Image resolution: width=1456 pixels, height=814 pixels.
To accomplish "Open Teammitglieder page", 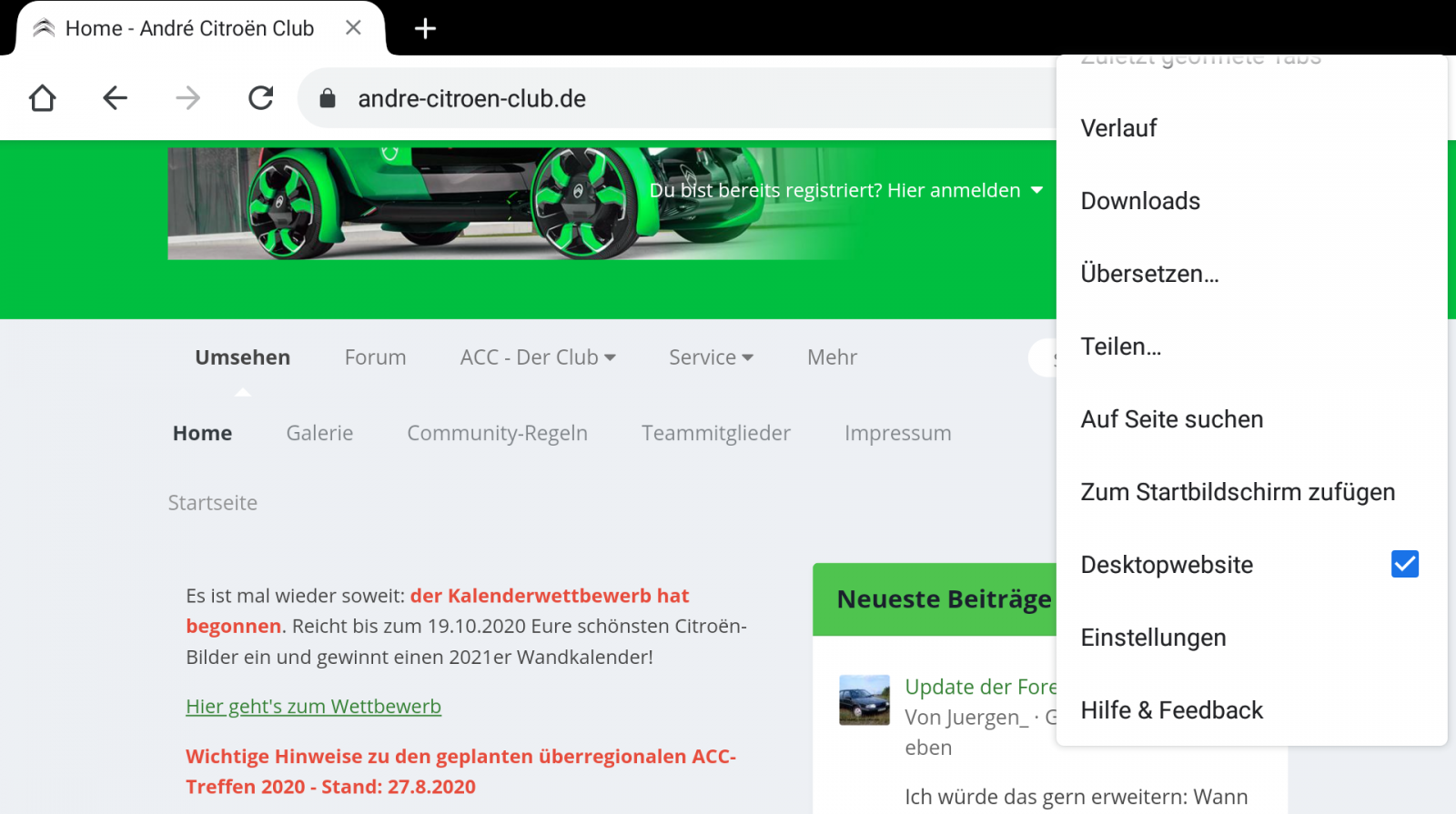I will point(715,433).
